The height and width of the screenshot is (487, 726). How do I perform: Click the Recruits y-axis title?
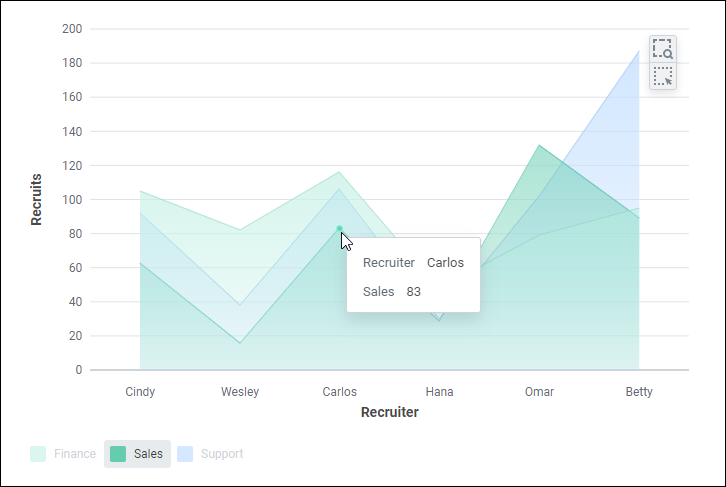click(x=36, y=200)
